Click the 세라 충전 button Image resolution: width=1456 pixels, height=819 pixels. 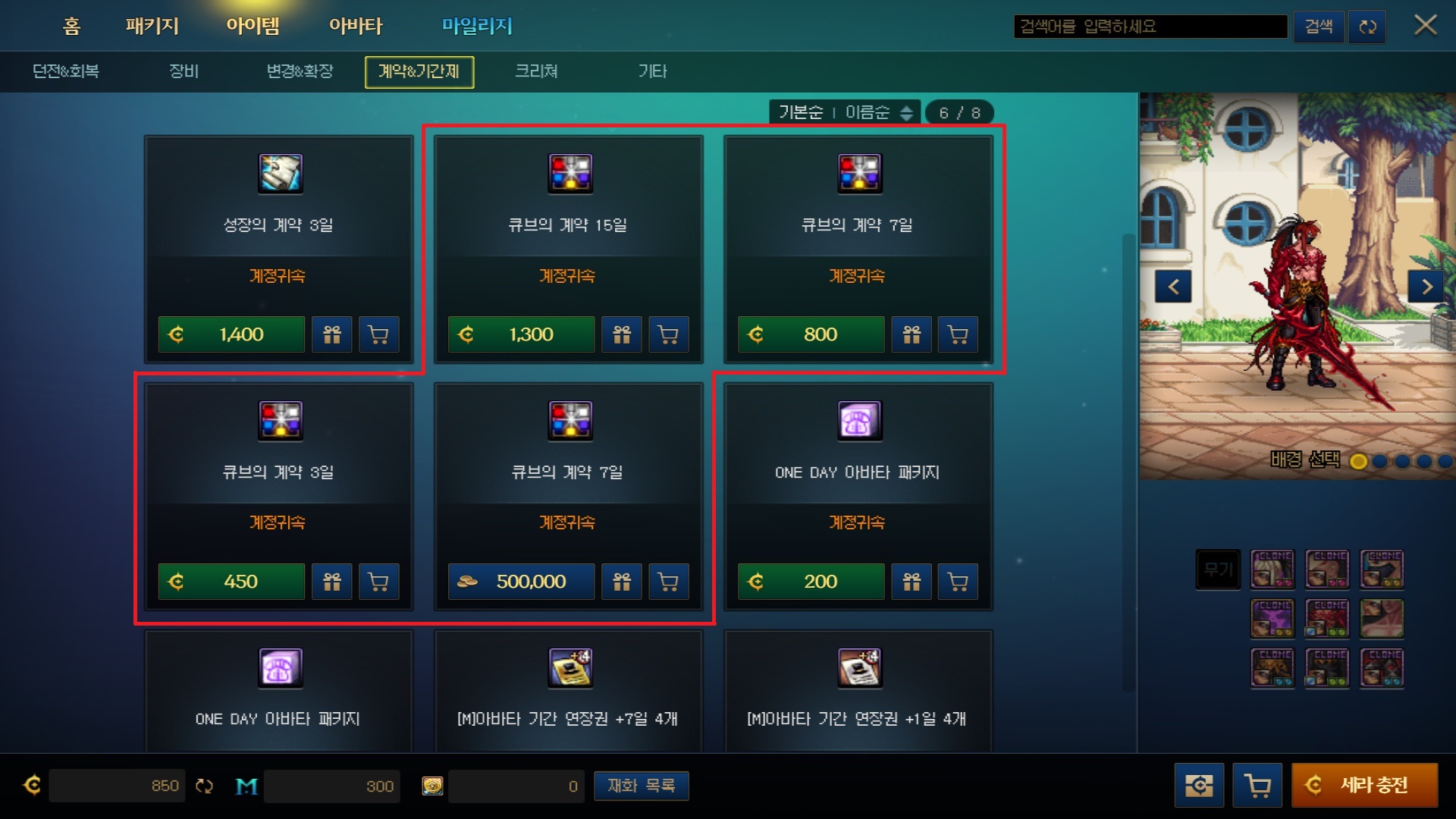(1365, 785)
